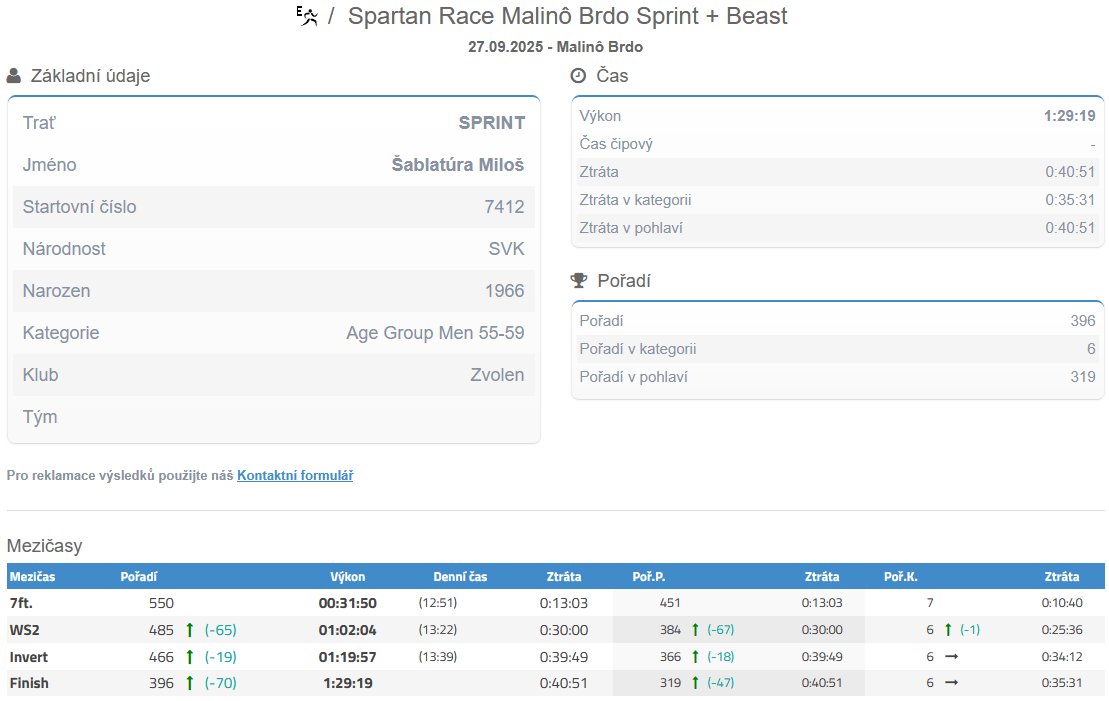Viewport: 1109px width, 701px height.
Task: Click the green up arrow in Invert Poř.P. column
Action: 695,657
